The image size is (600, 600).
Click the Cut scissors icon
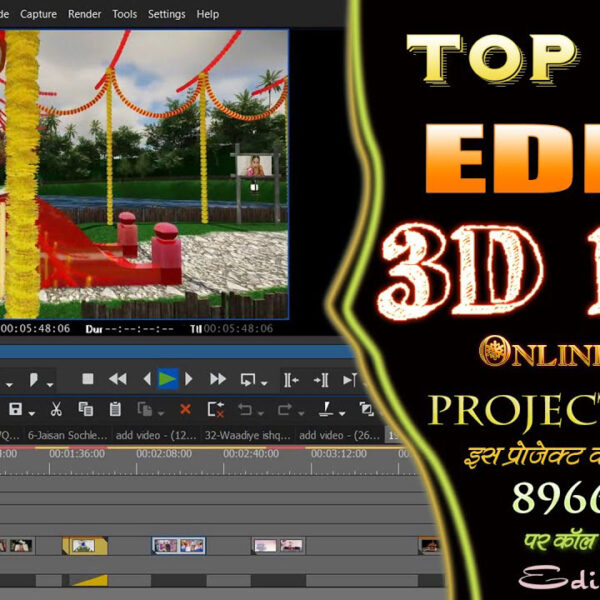[x=56, y=409]
